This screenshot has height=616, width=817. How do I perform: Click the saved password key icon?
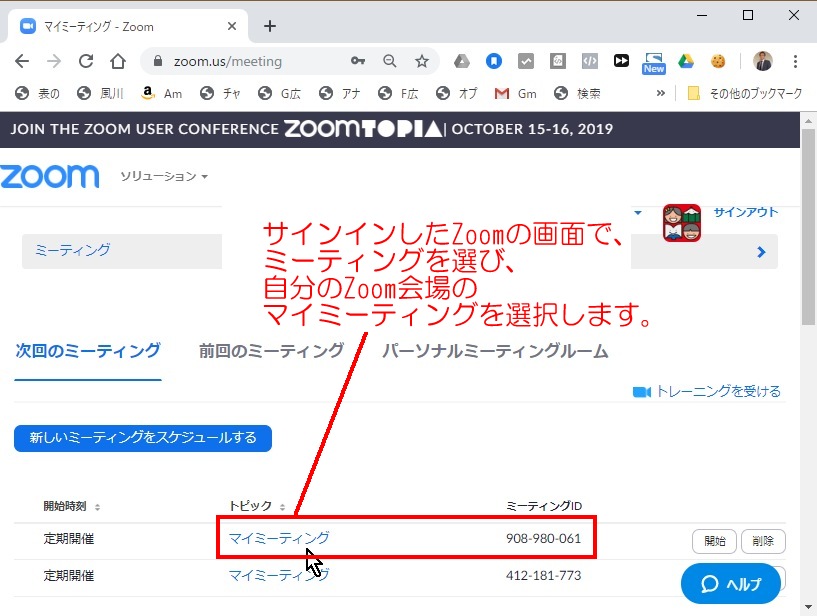pyautogui.click(x=357, y=61)
